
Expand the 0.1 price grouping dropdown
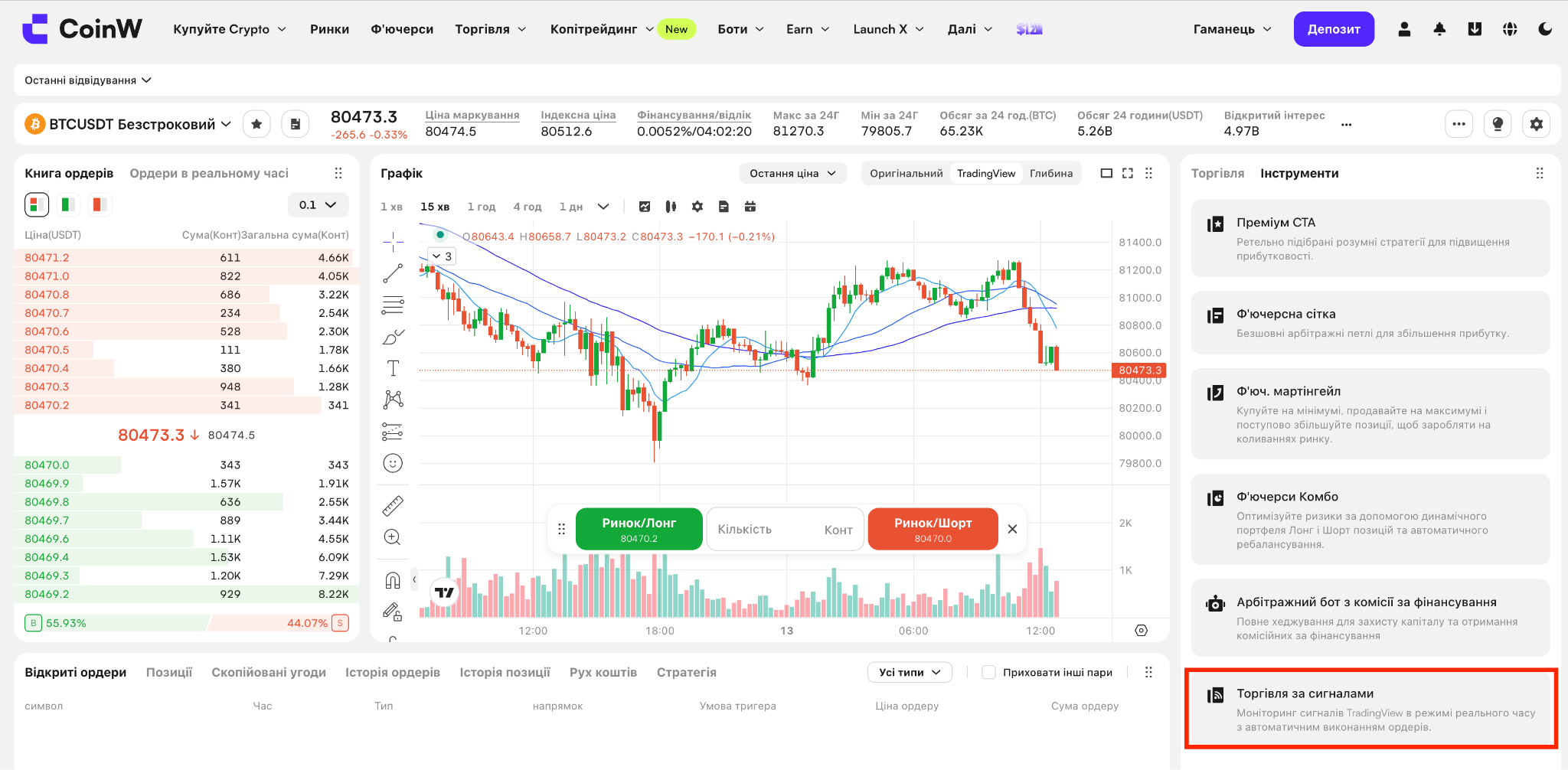pos(318,204)
